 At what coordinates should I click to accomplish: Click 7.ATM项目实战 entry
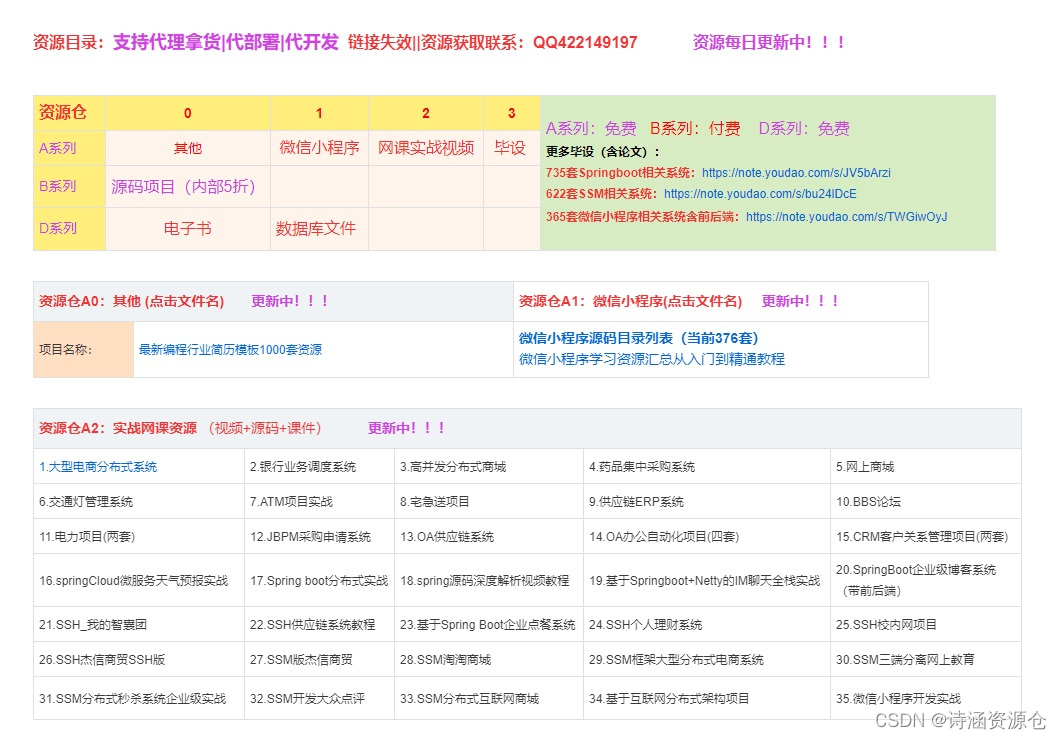click(291, 502)
